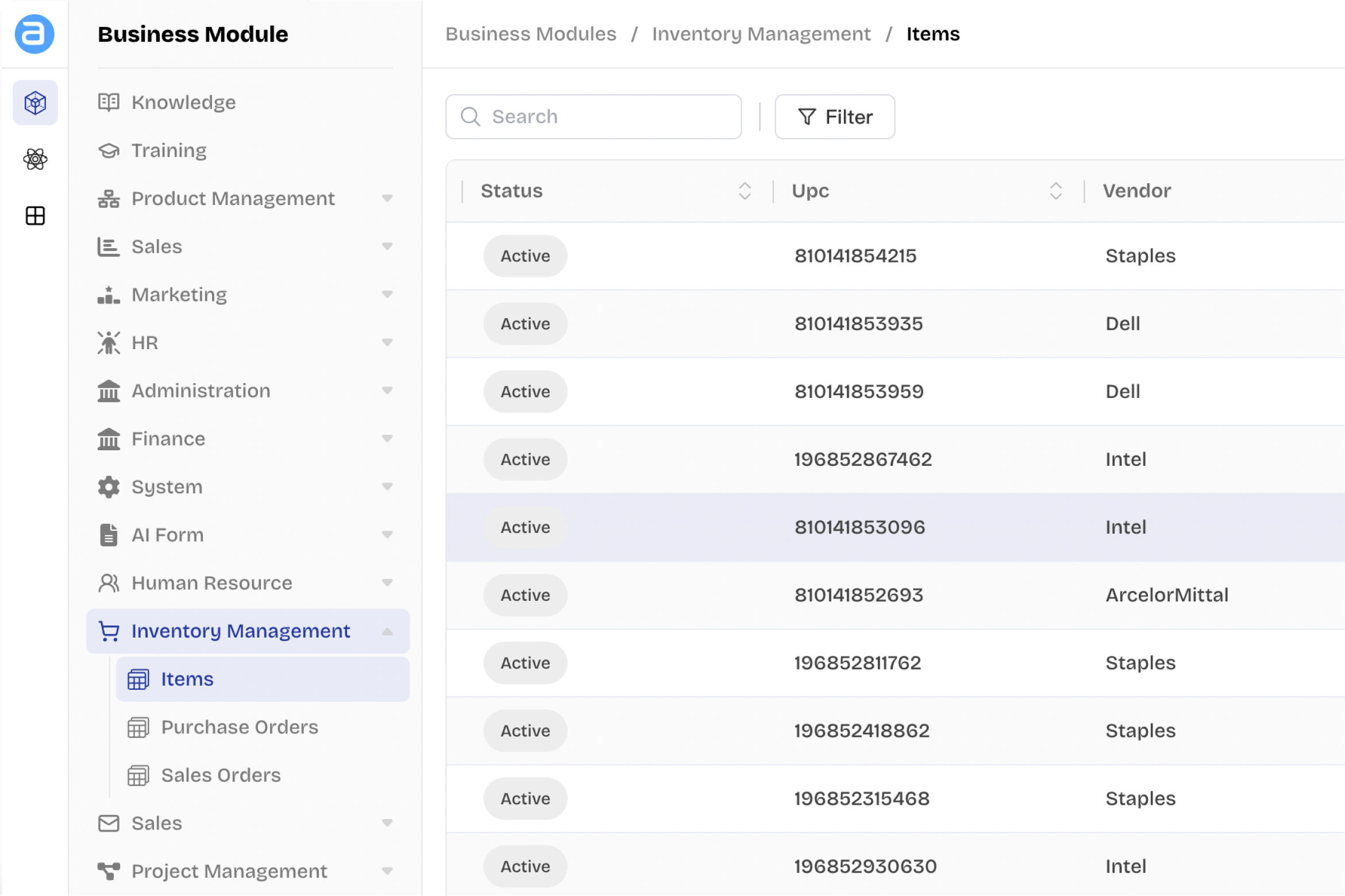
Task: Click the Knowledge book icon
Action: point(109,102)
